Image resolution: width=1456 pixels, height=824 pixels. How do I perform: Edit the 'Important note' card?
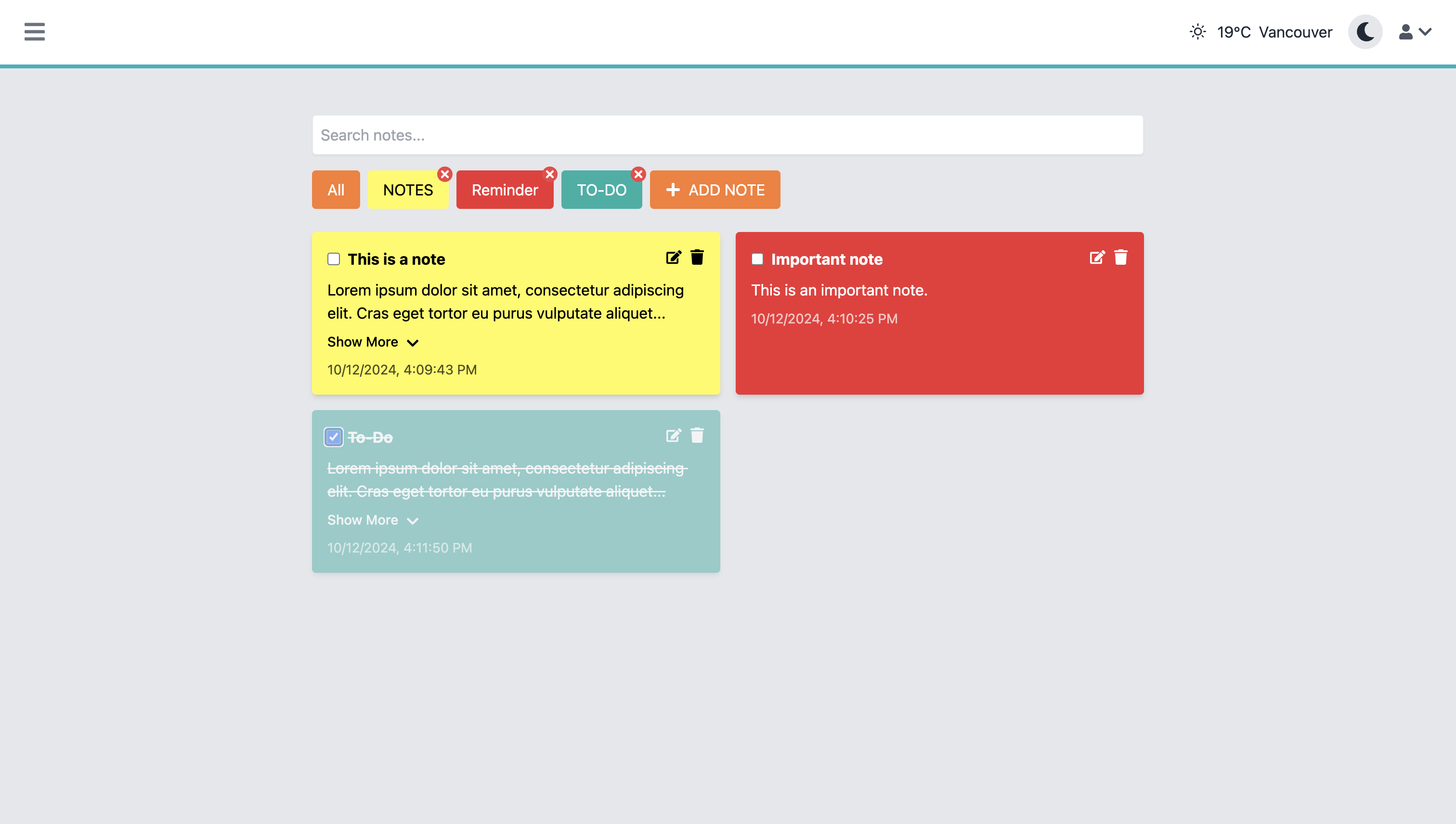click(1097, 257)
